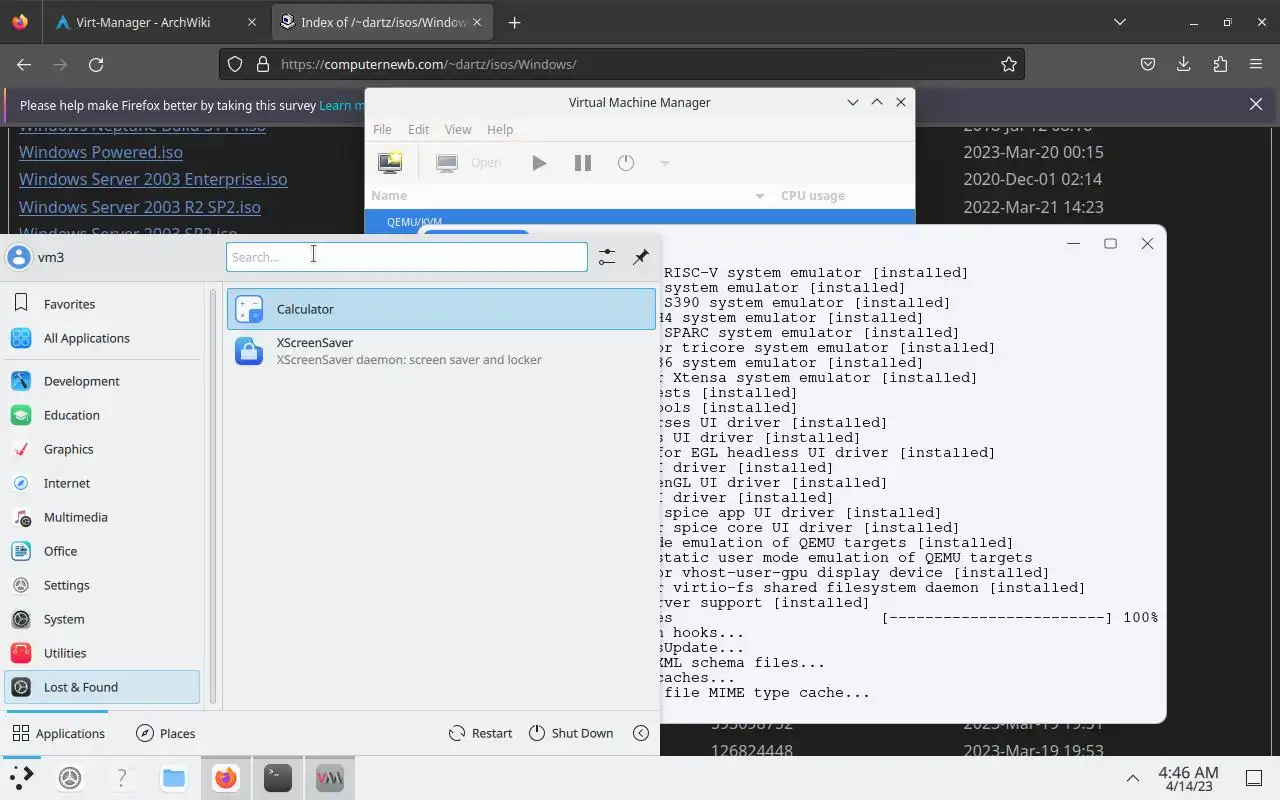This screenshot has height=800, width=1280.
Task: Open Windows Server 2003 Enterprise.iso link
Action: pyautogui.click(x=153, y=179)
